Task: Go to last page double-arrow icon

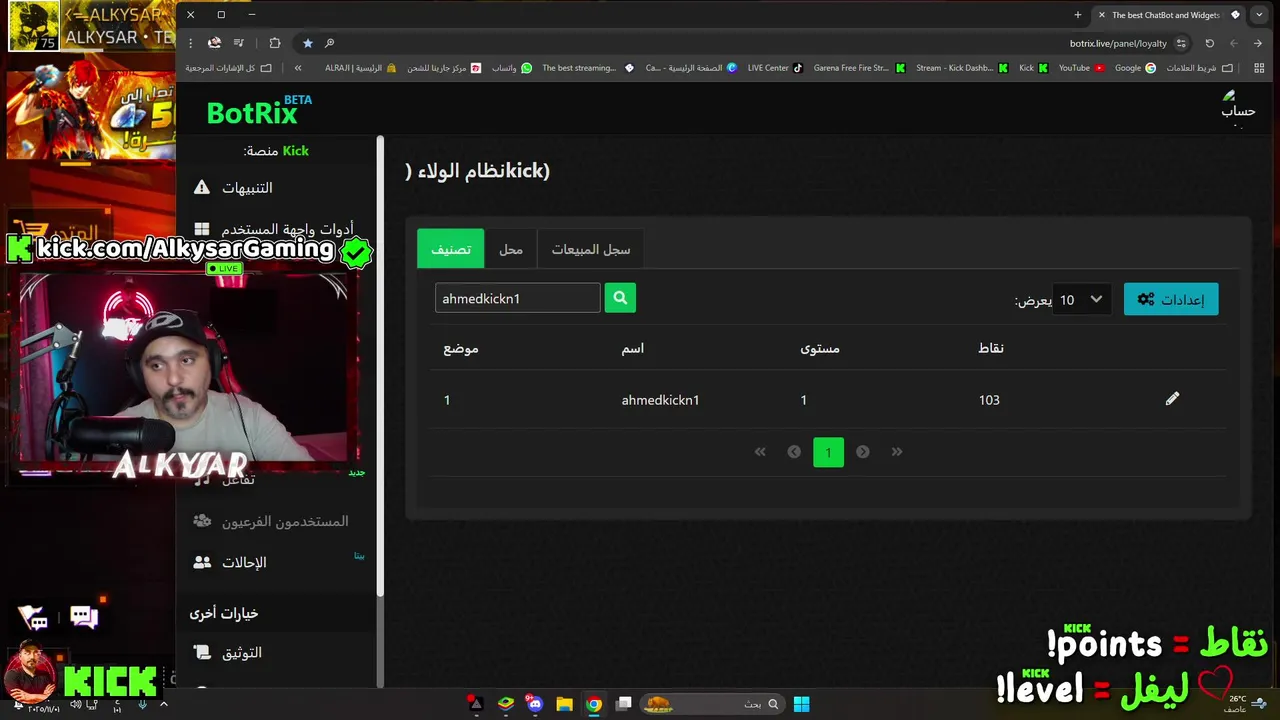Action: [x=897, y=452]
